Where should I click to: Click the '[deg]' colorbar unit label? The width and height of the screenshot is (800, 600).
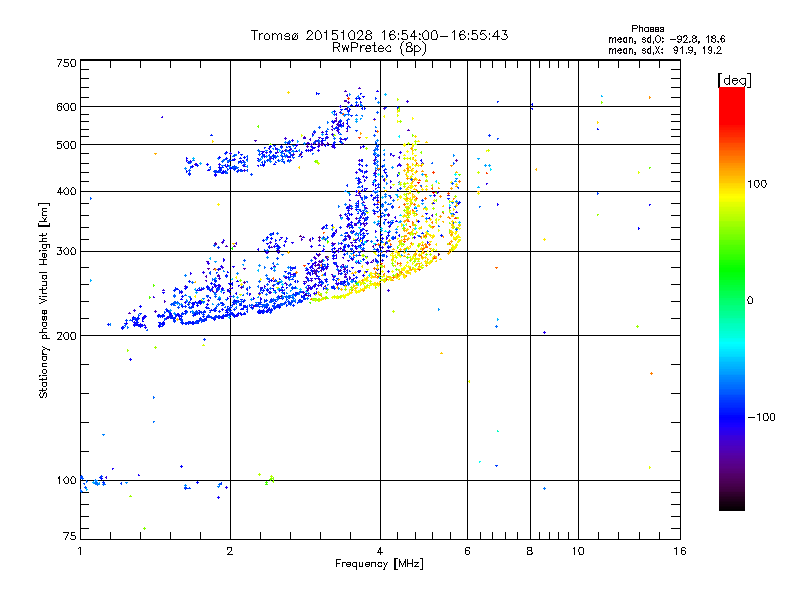(734, 80)
